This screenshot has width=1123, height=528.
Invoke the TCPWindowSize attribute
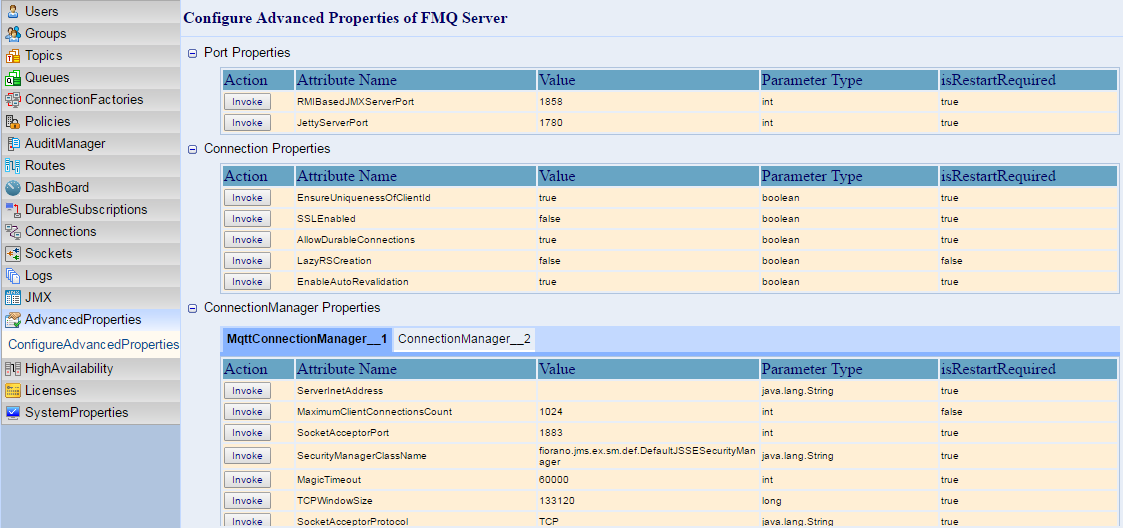click(247, 500)
